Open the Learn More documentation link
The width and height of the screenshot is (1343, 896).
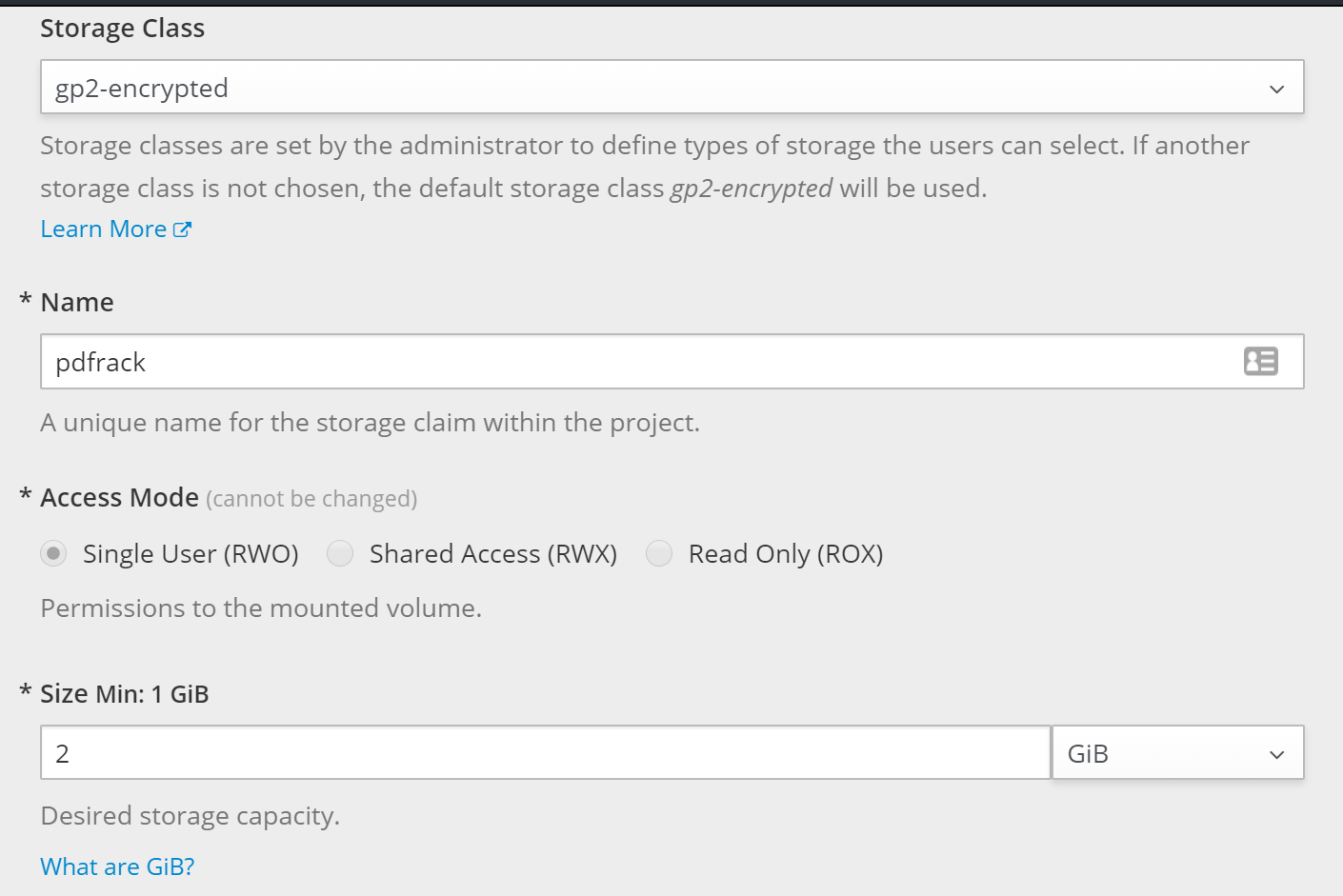point(103,229)
